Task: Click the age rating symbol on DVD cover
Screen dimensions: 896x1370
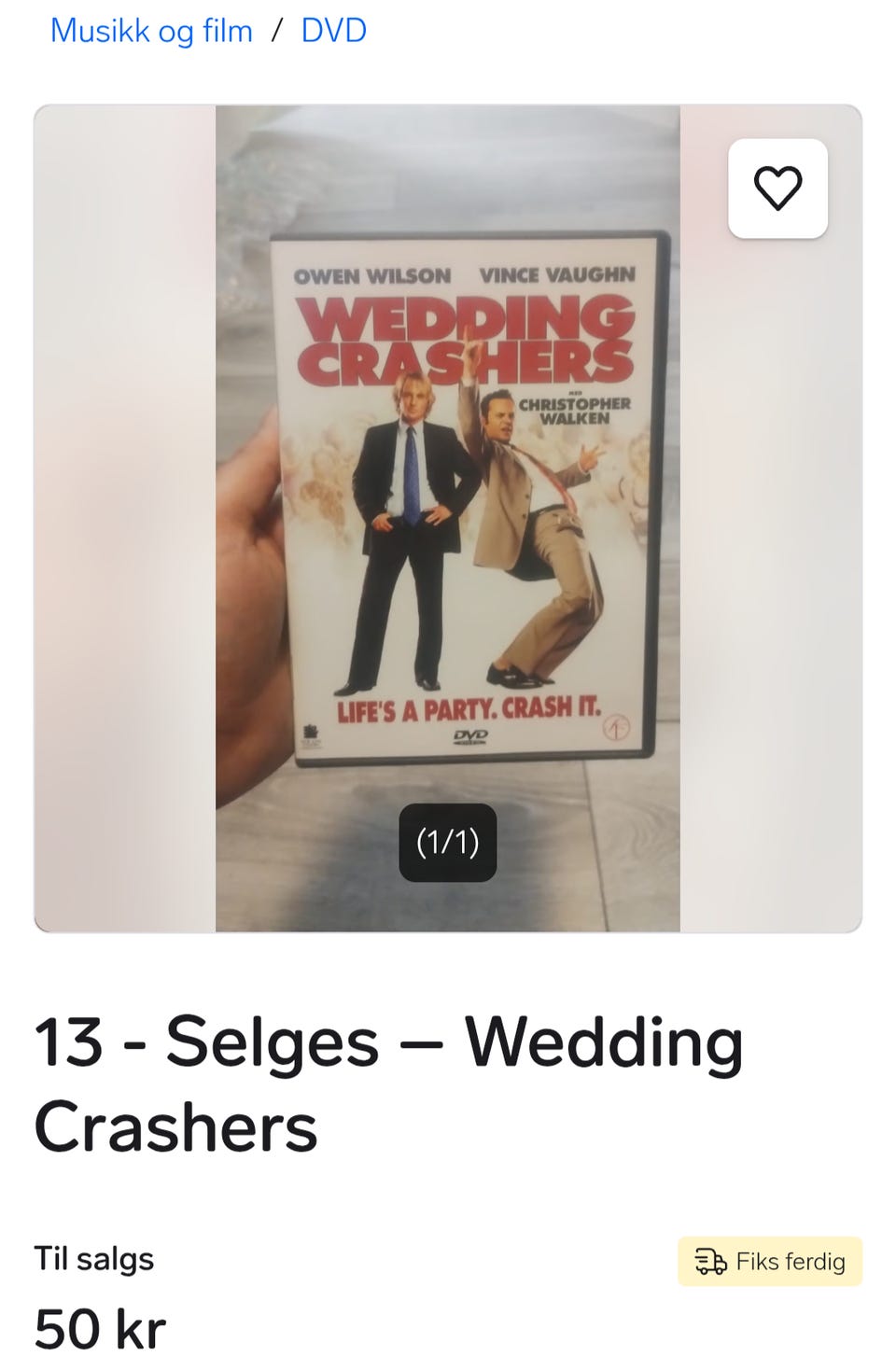Action: pos(616,728)
